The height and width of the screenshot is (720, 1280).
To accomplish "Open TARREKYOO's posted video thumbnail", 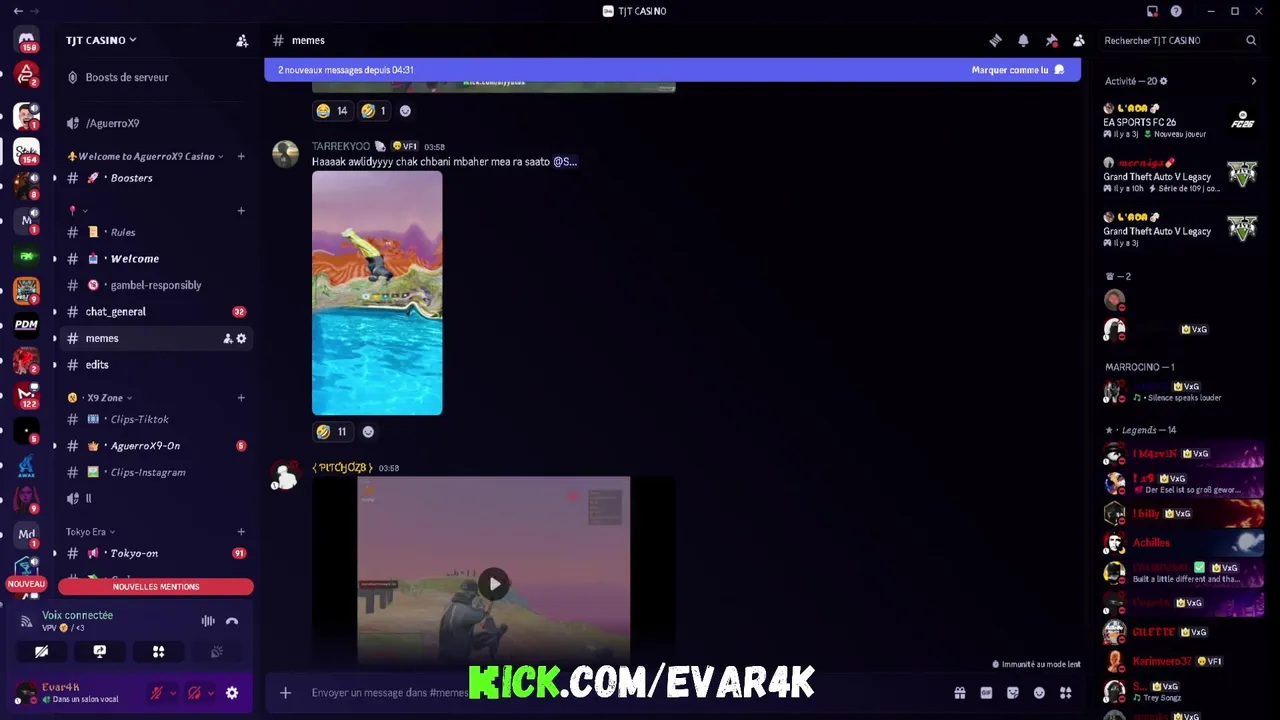I will [377, 293].
